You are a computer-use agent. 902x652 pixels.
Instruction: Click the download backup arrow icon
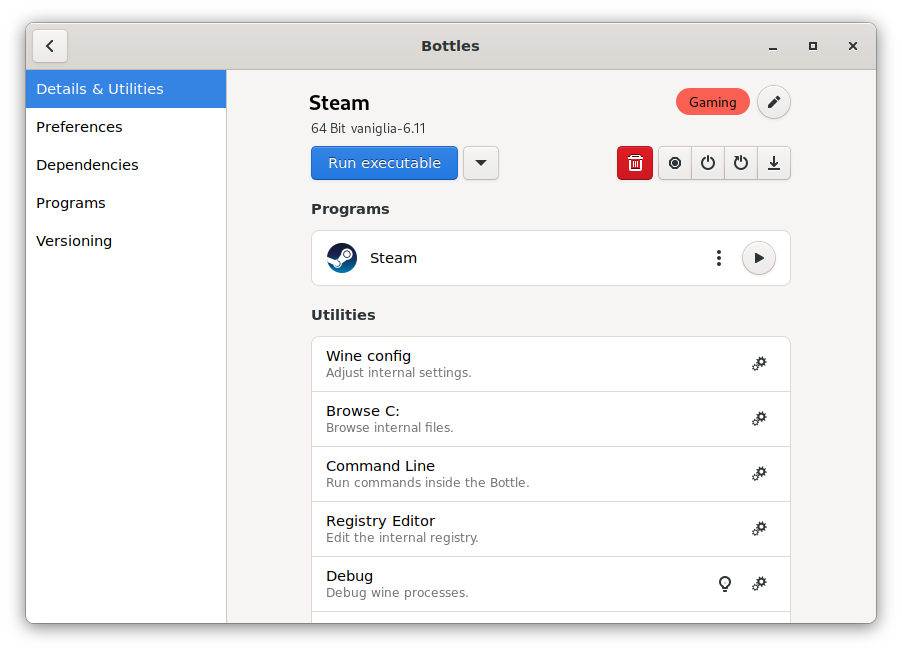click(774, 163)
